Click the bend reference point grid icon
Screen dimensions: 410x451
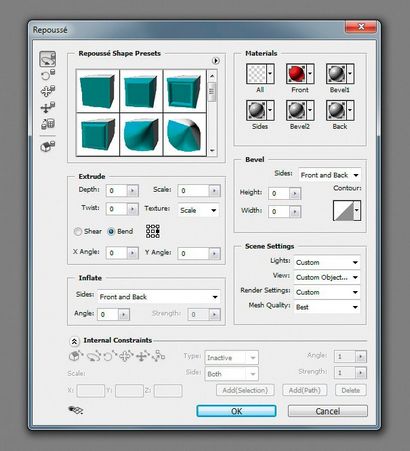pos(153,231)
